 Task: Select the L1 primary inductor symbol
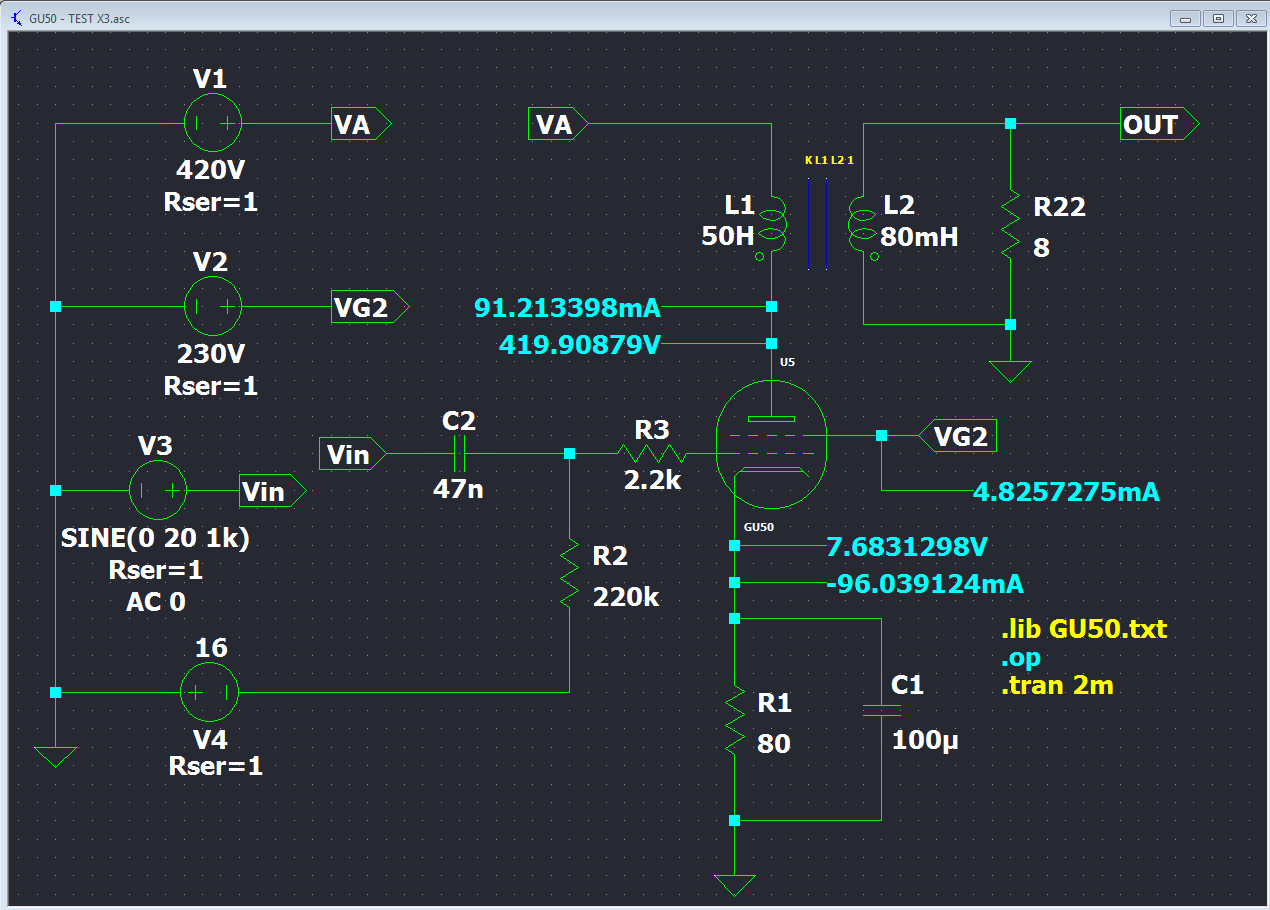click(771, 225)
